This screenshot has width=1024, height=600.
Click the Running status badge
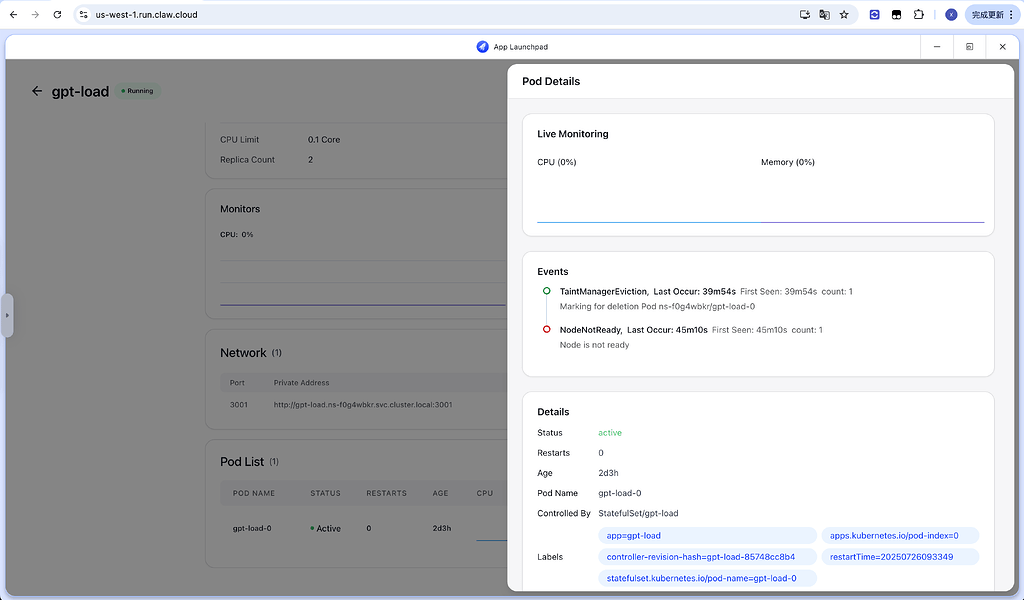tap(138, 91)
